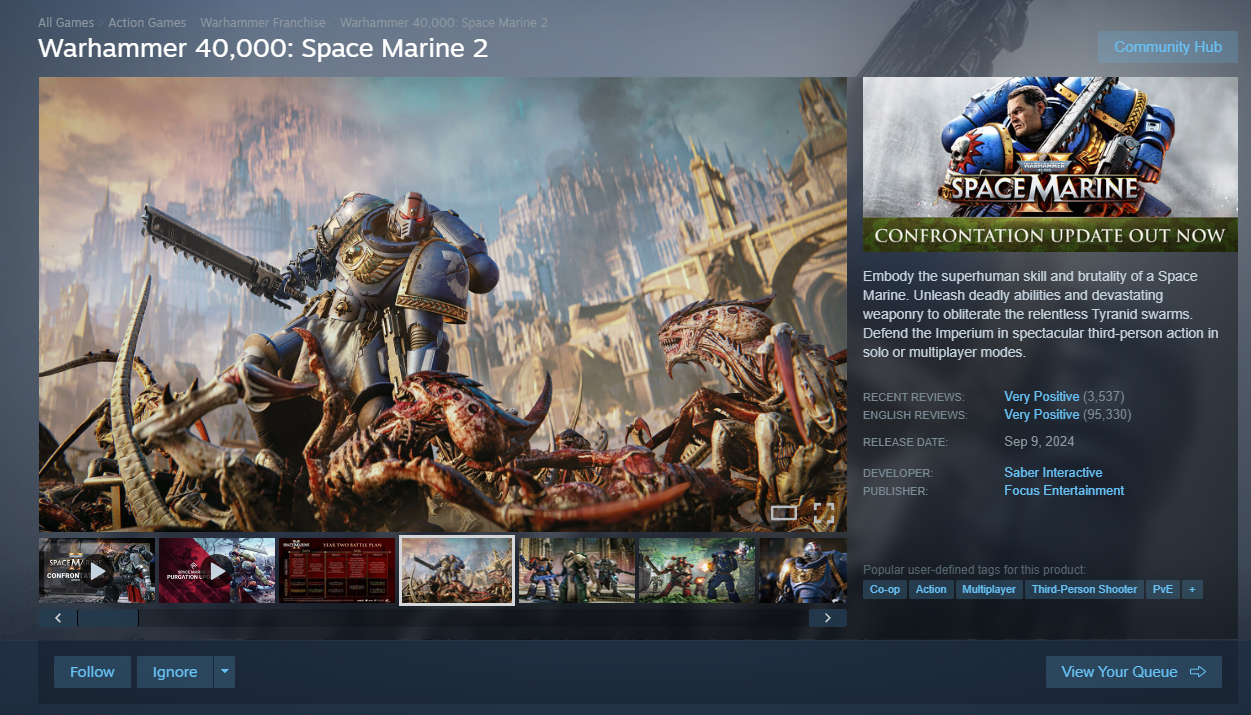Select the thumbnail of three marines standing
Image resolution: width=1251 pixels, height=715 pixels.
tap(577, 571)
